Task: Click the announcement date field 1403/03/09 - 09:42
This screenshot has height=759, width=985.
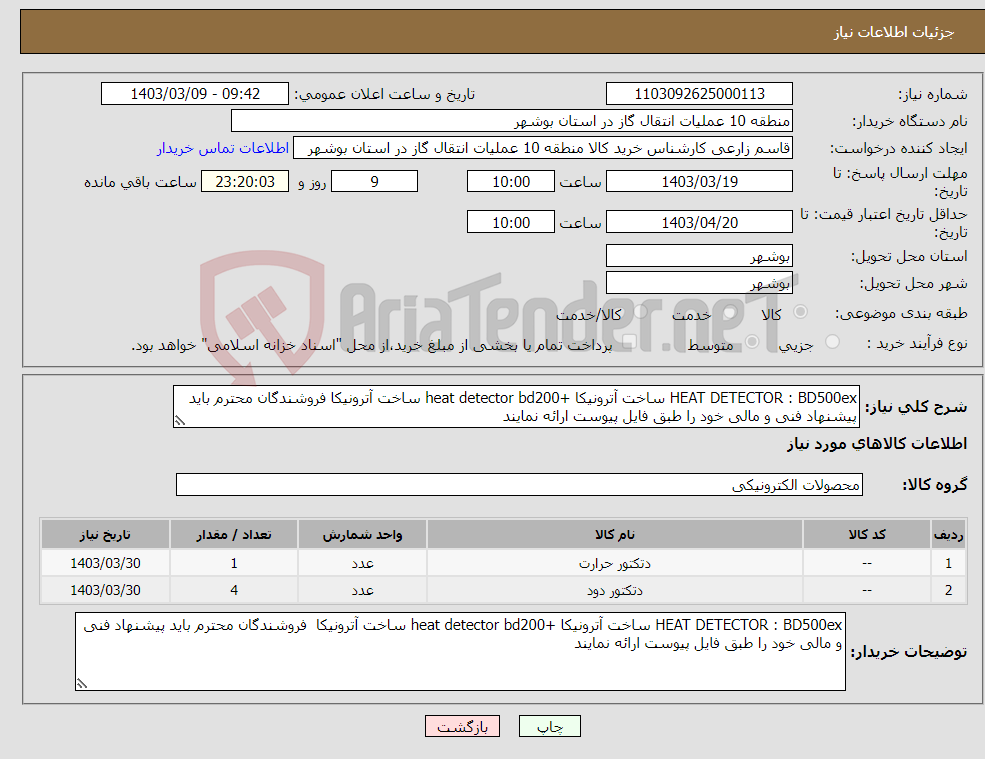Action: [x=195, y=94]
